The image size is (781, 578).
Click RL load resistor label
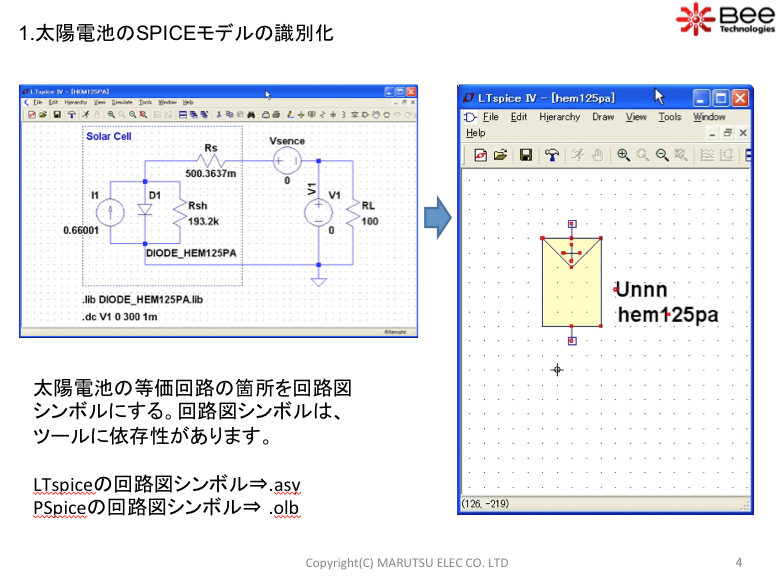coord(368,205)
